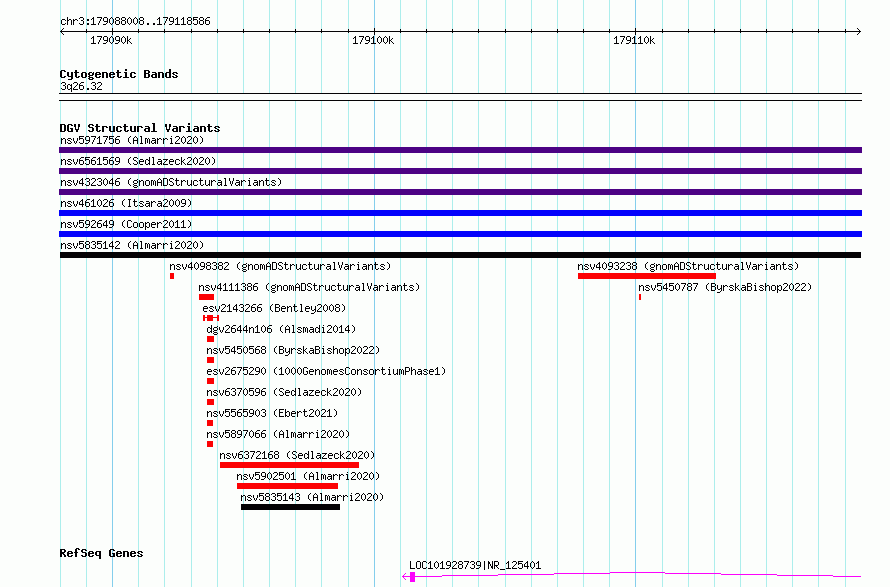Select the esv2143266 red glyph with whiskers
890x587 pixels.
point(211,318)
